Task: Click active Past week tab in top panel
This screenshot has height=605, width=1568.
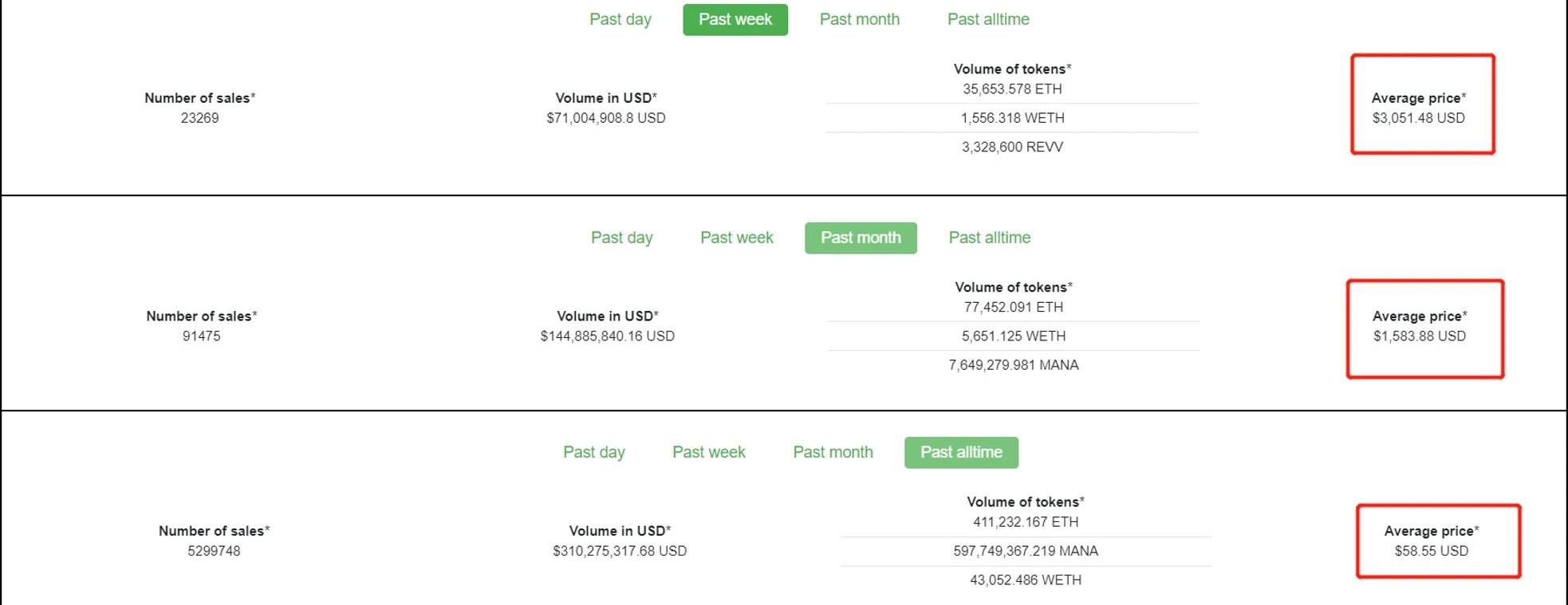Action: pyautogui.click(x=735, y=19)
